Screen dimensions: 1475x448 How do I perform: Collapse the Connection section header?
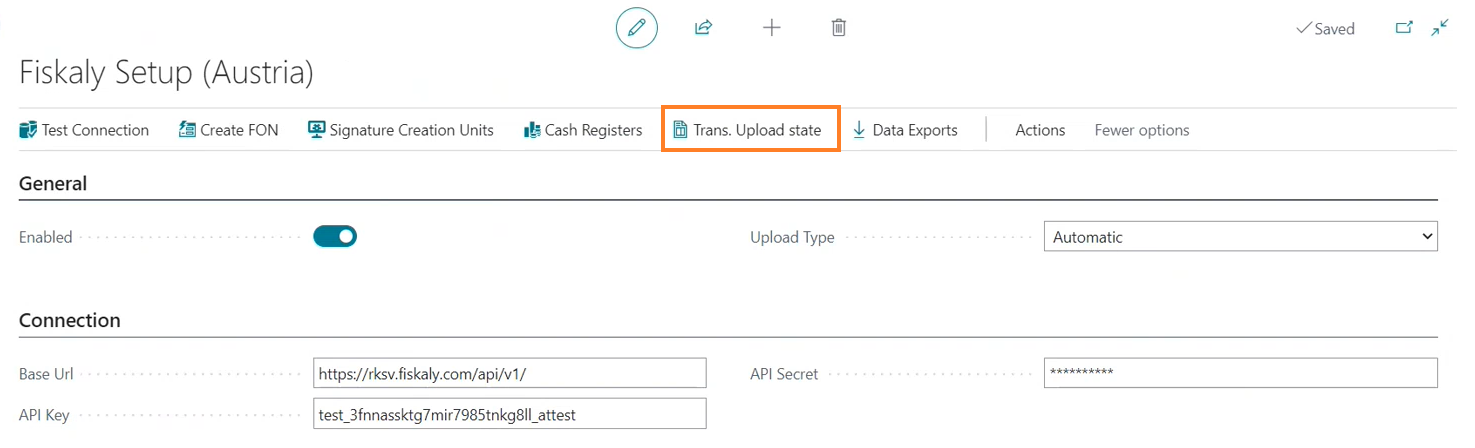(x=70, y=321)
